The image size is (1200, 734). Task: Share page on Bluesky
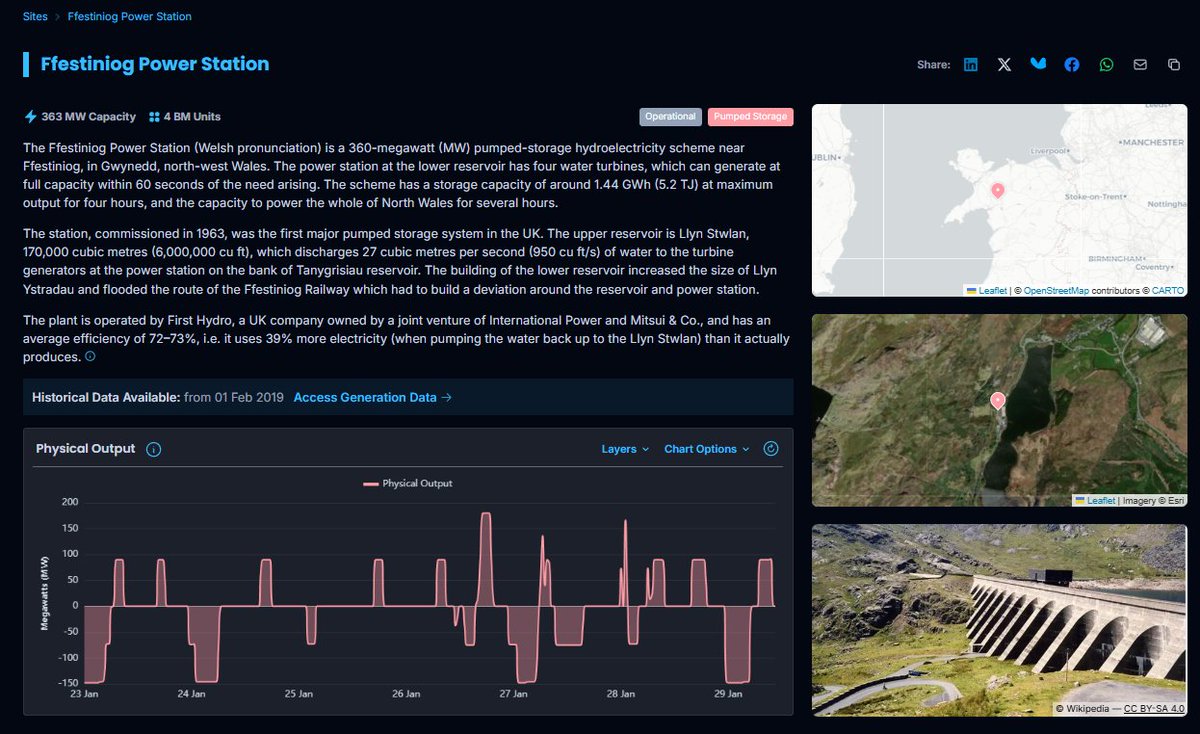click(1039, 64)
